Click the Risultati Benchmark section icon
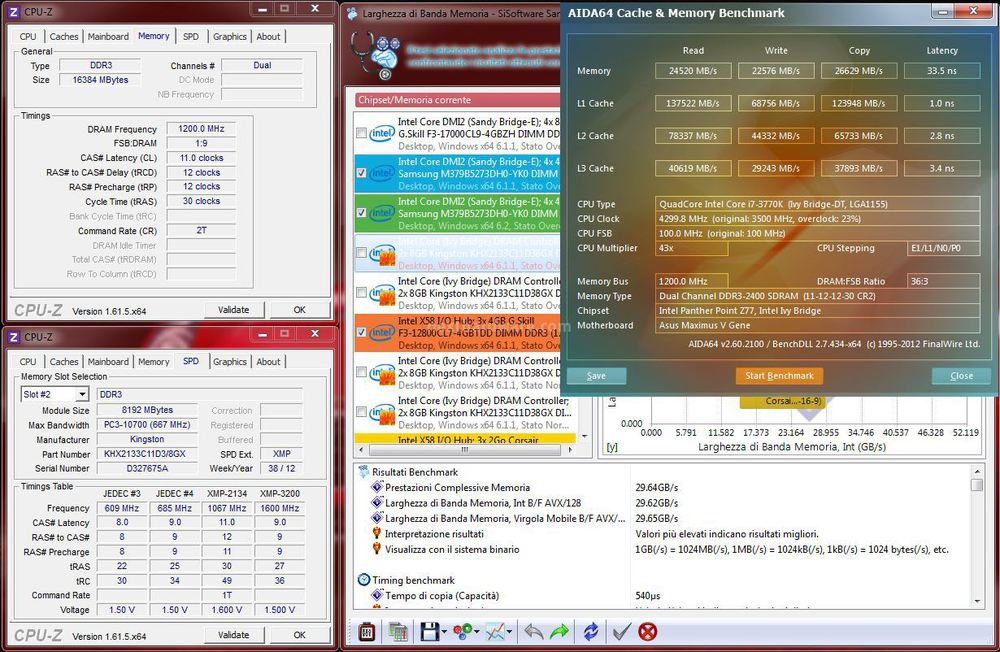The width and height of the screenshot is (1000, 652). point(364,472)
